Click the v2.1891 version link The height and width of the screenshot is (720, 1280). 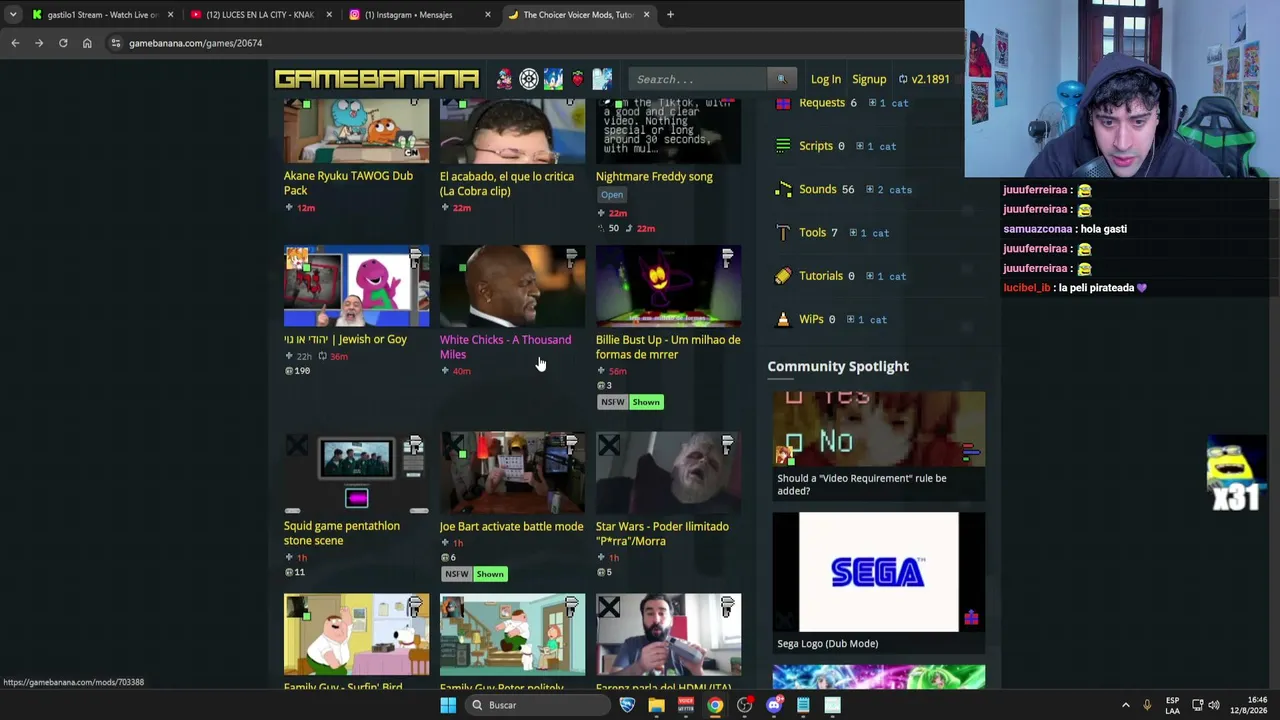(924, 79)
